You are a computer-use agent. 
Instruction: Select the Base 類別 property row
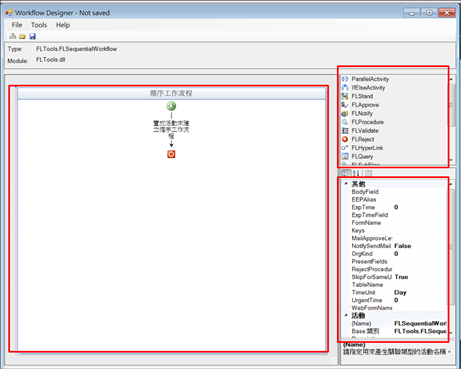click(x=398, y=331)
